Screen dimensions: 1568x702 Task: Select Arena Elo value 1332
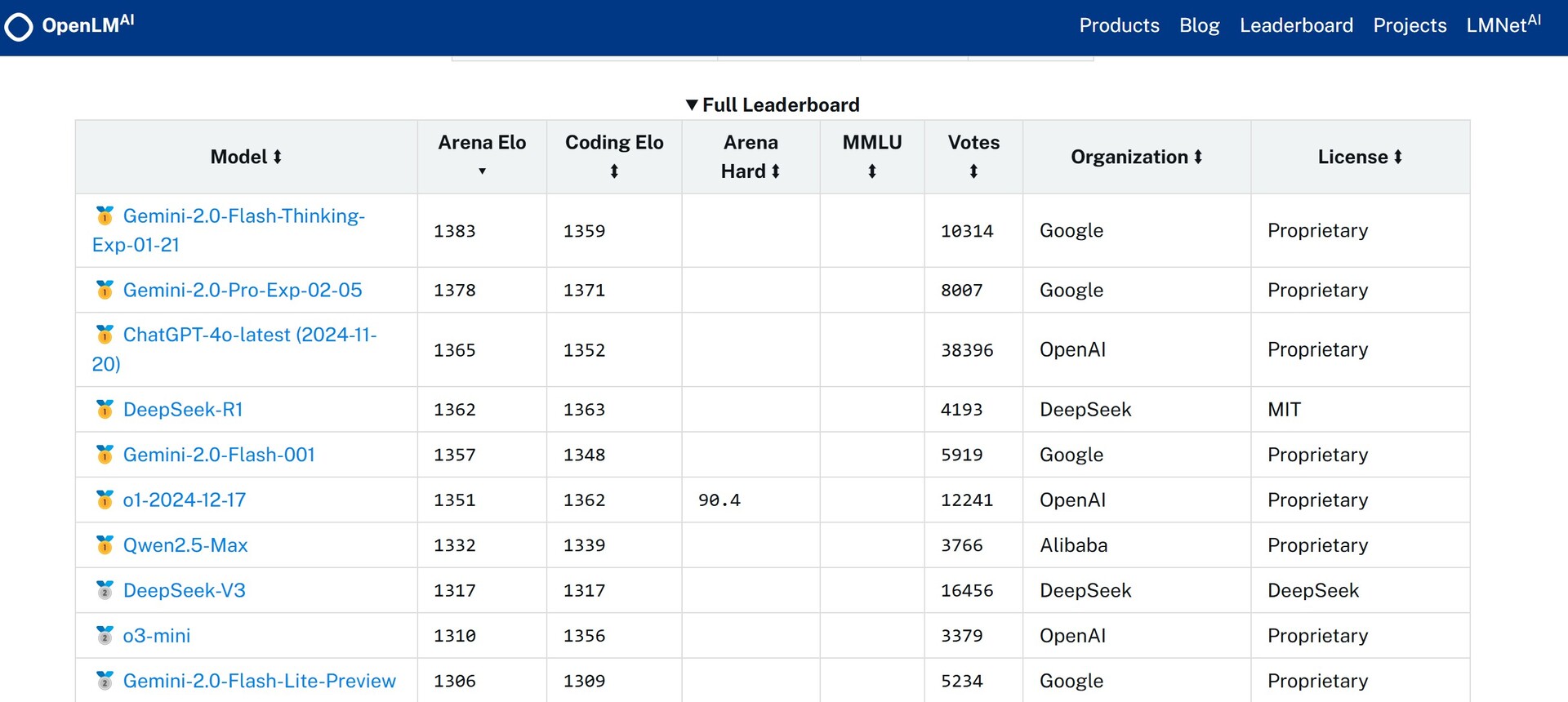coord(455,545)
